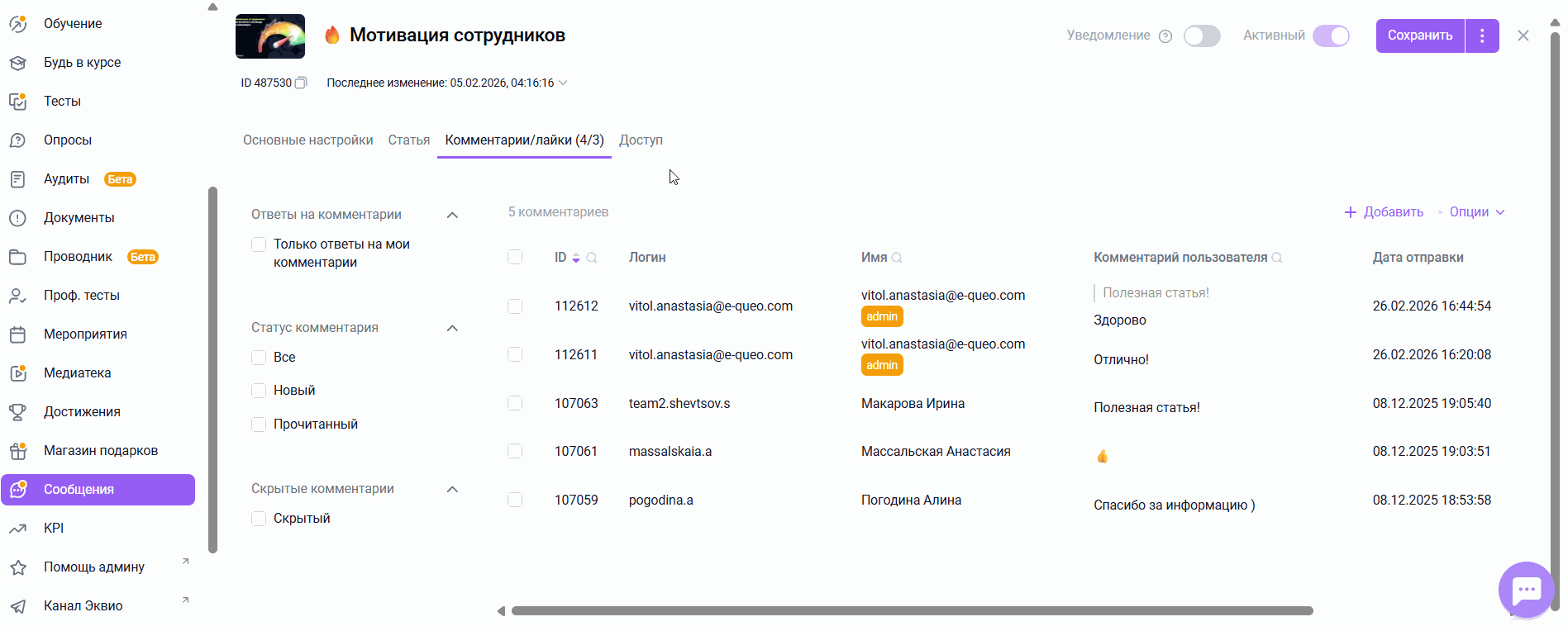The image size is (1568, 631).
Task: Copy the ID 487530 using the copy icon
Action: (x=302, y=83)
